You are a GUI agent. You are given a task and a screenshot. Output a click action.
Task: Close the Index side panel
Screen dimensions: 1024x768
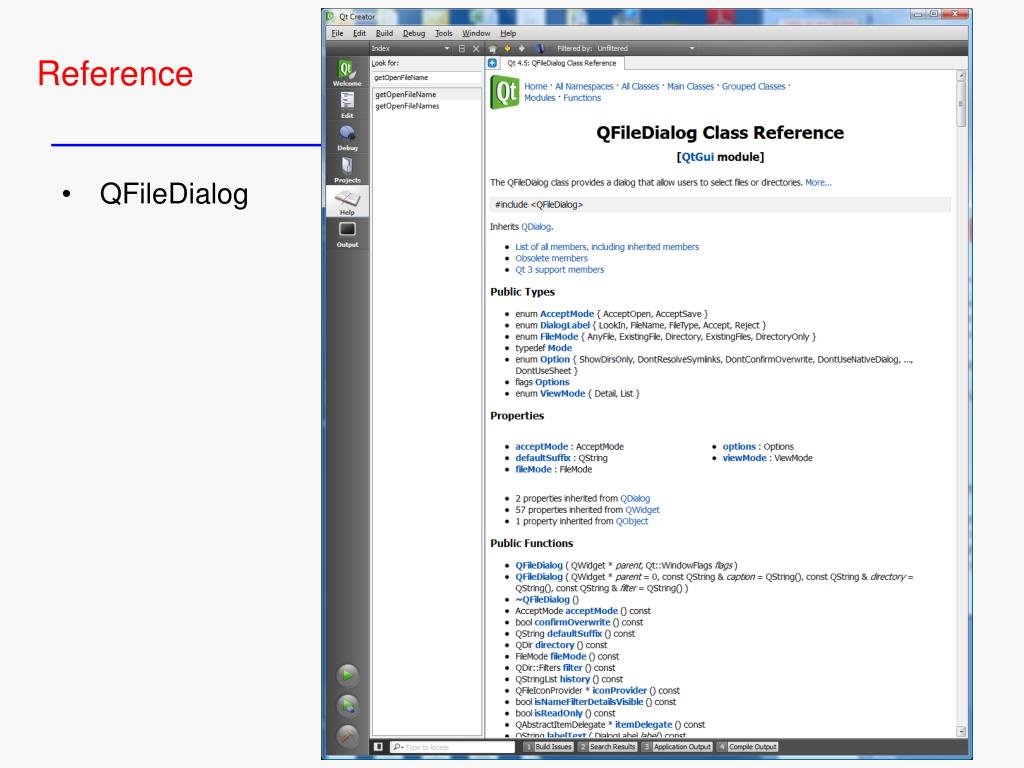point(476,48)
